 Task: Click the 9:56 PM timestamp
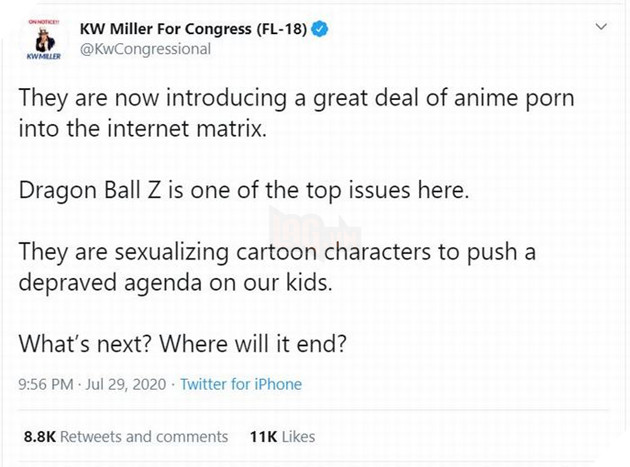48,384
